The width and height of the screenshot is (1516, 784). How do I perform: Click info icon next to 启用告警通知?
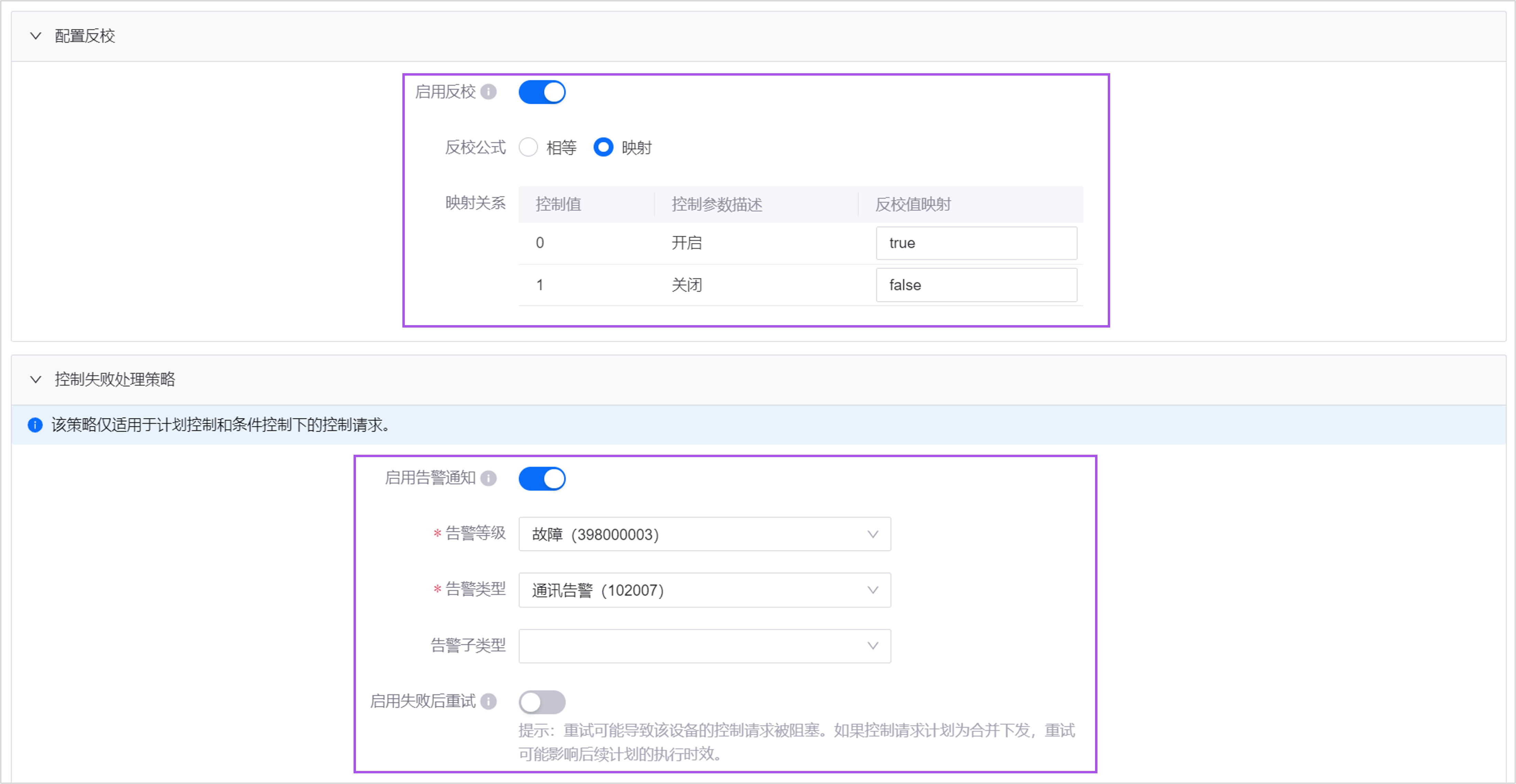(x=488, y=478)
